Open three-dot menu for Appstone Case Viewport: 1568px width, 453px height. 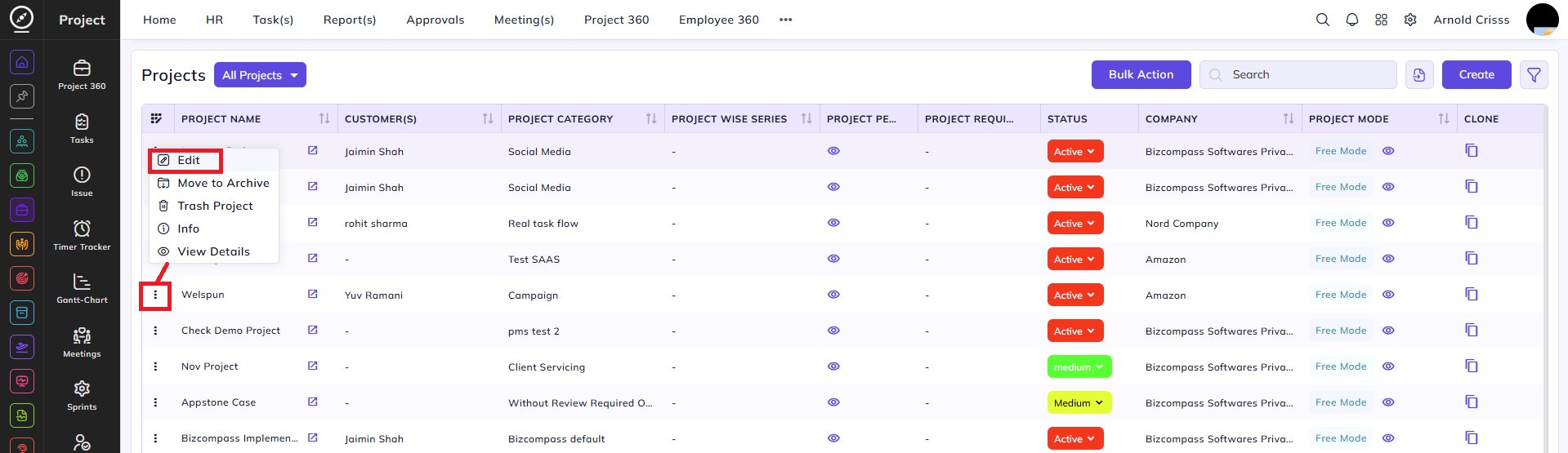pyautogui.click(x=155, y=402)
